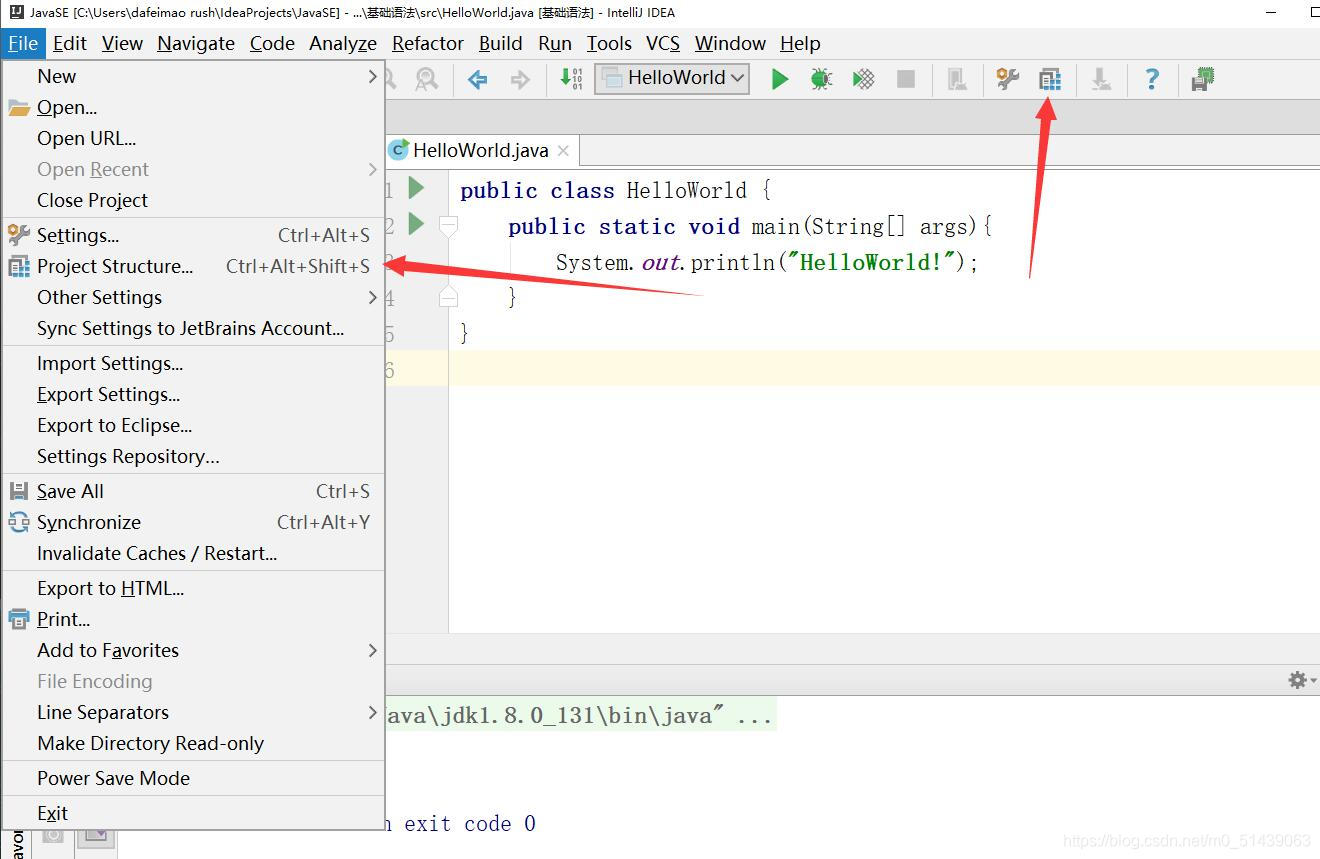Open the Help menu
Image resolution: width=1320 pixels, height=859 pixels.
(800, 43)
